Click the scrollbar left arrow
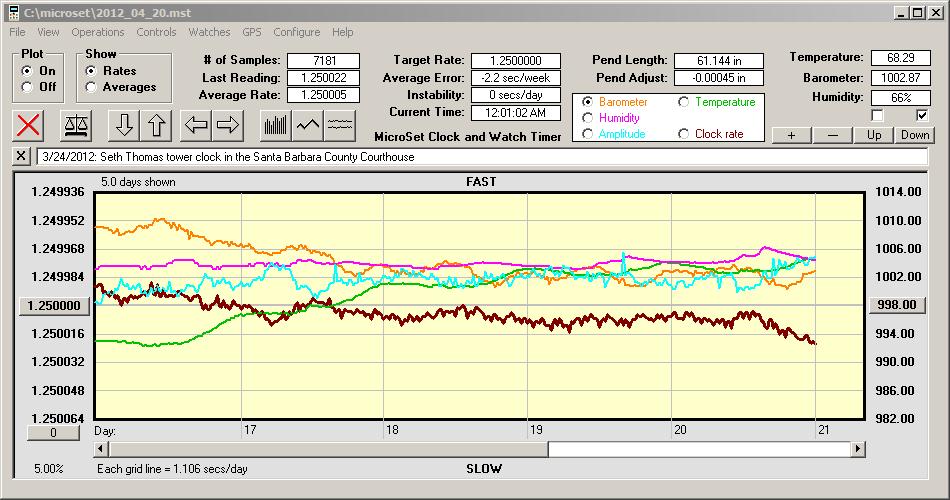This screenshot has height=500, width=950. 102,449
